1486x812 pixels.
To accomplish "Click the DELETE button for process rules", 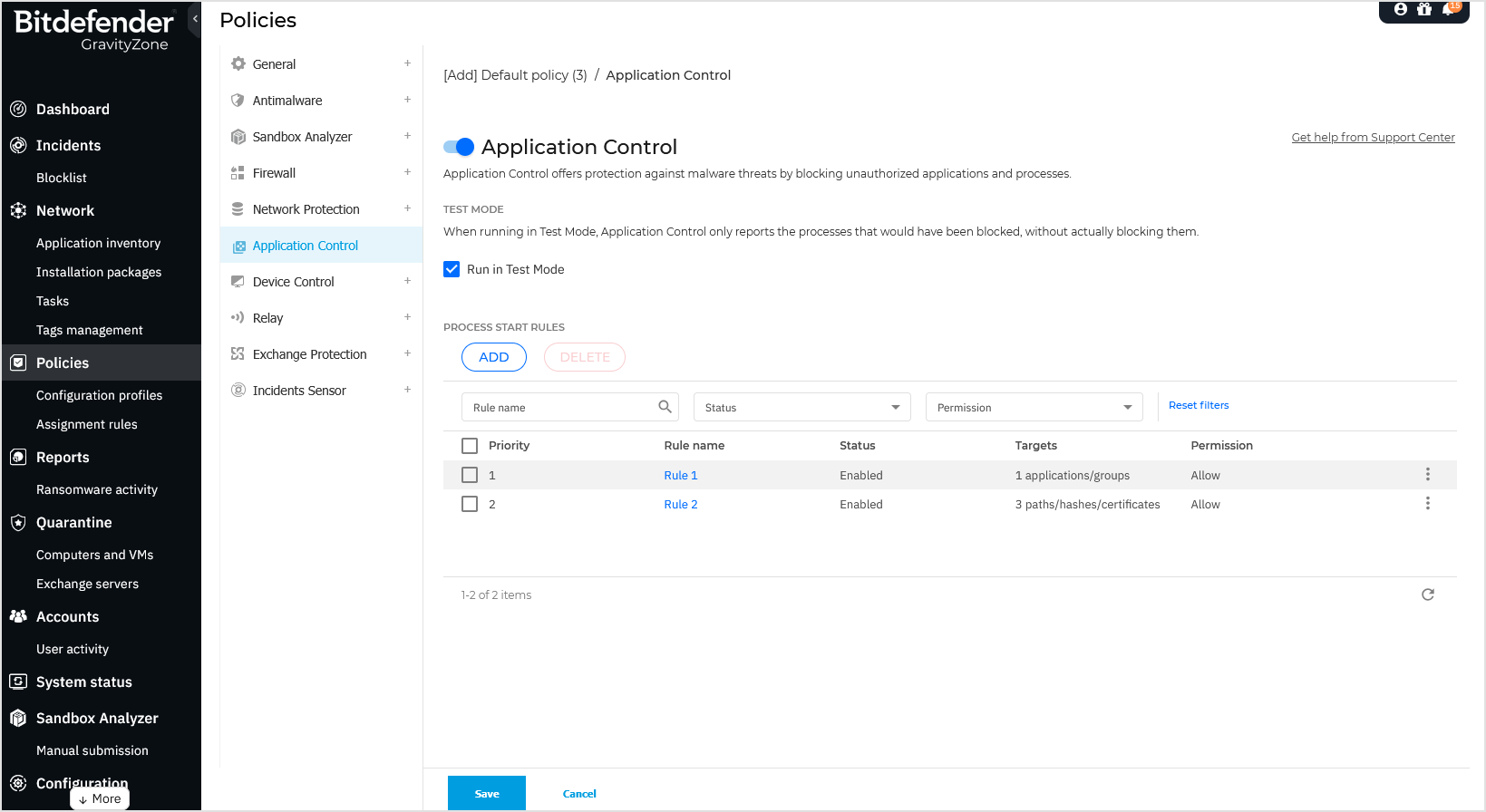I will (x=585, y=357).
